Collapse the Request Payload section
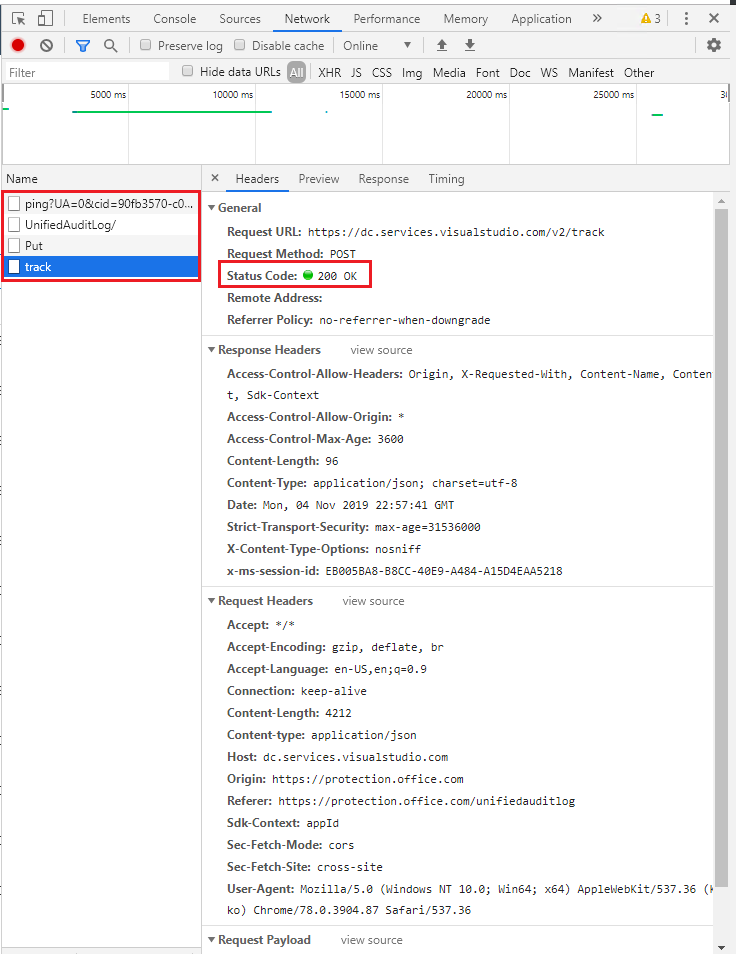This screenshot has height=954, width=736. [x=212, y=939]
